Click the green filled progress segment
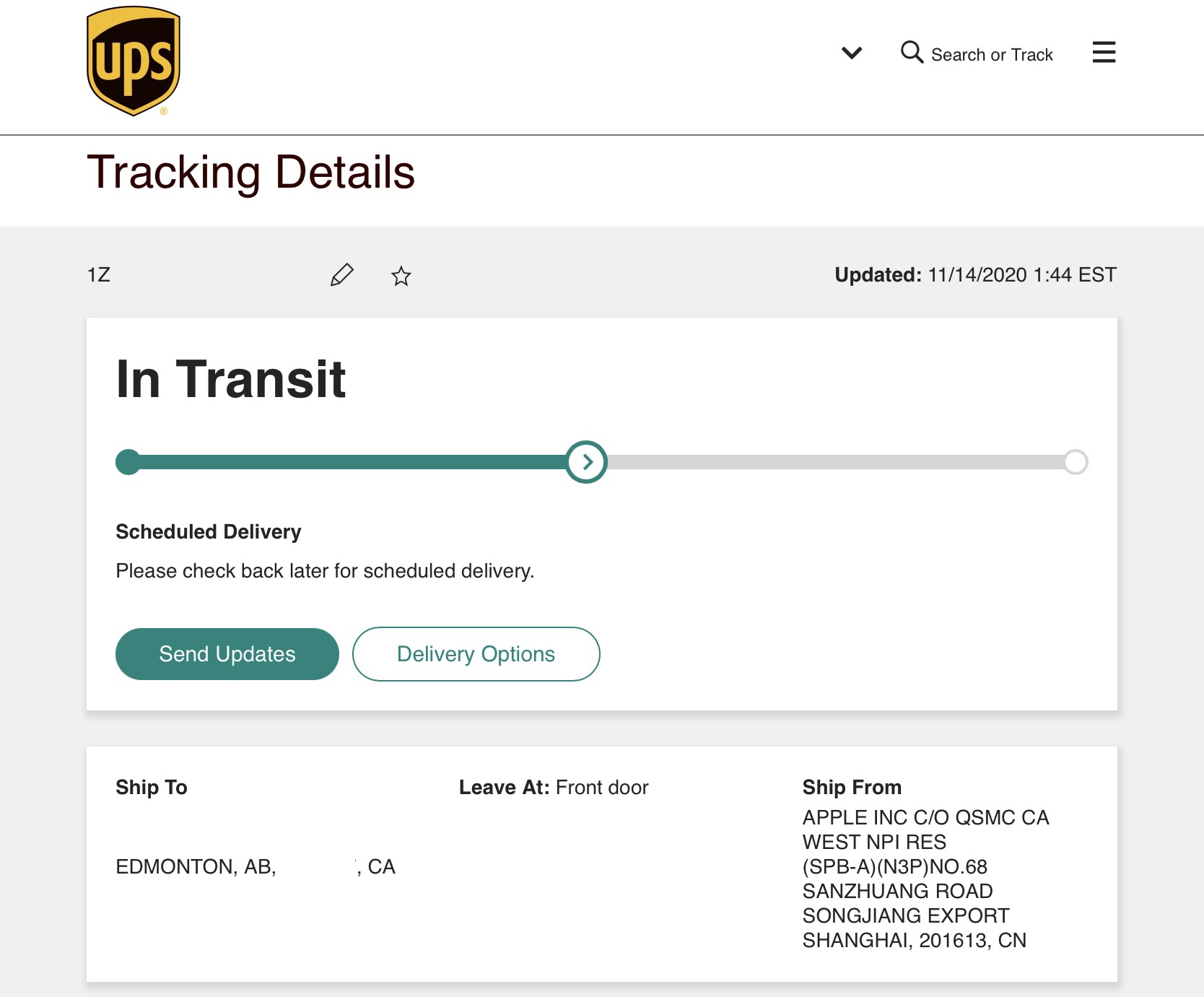 tap(354, 462)
